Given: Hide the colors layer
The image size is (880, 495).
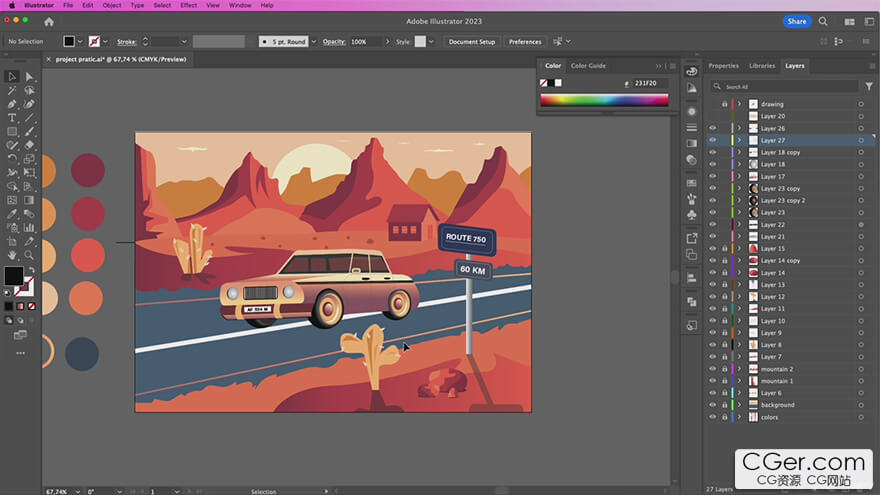Looking at the screenshot, I should (x=713, y=417).
